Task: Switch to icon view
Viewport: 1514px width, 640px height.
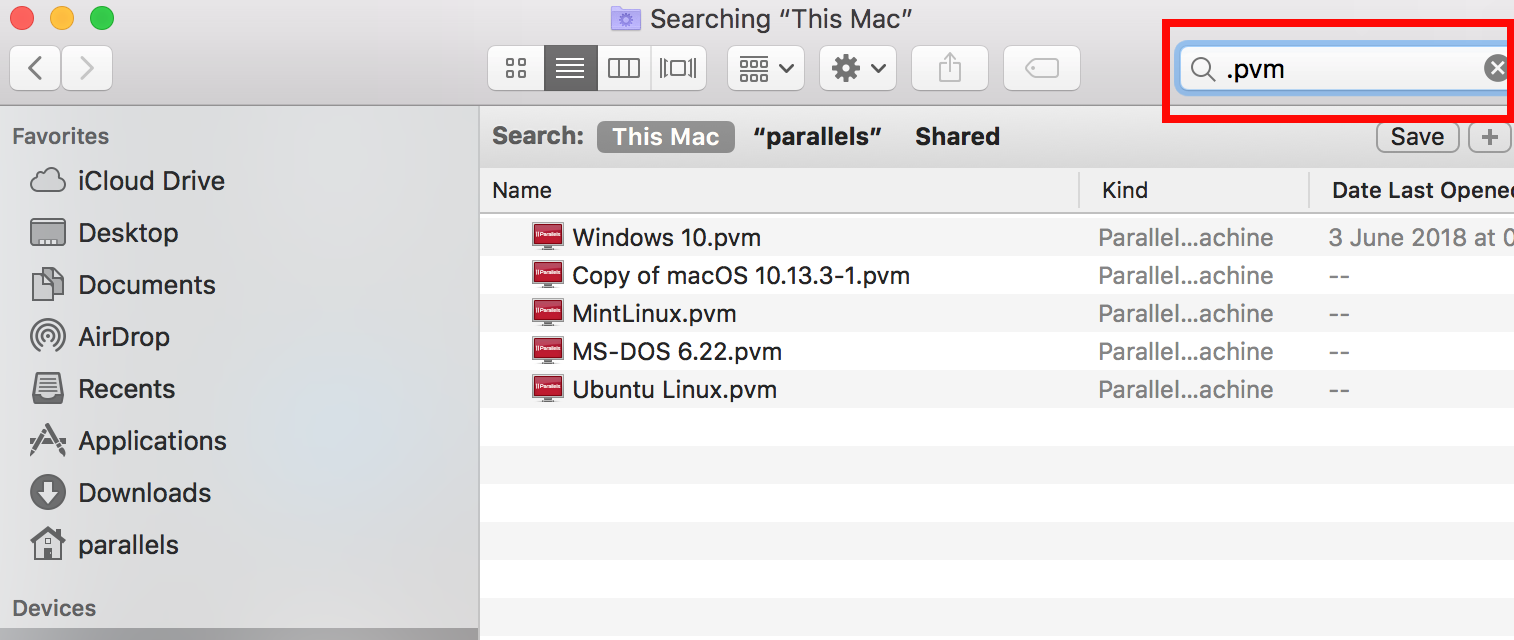Action: tap(516, 68)
